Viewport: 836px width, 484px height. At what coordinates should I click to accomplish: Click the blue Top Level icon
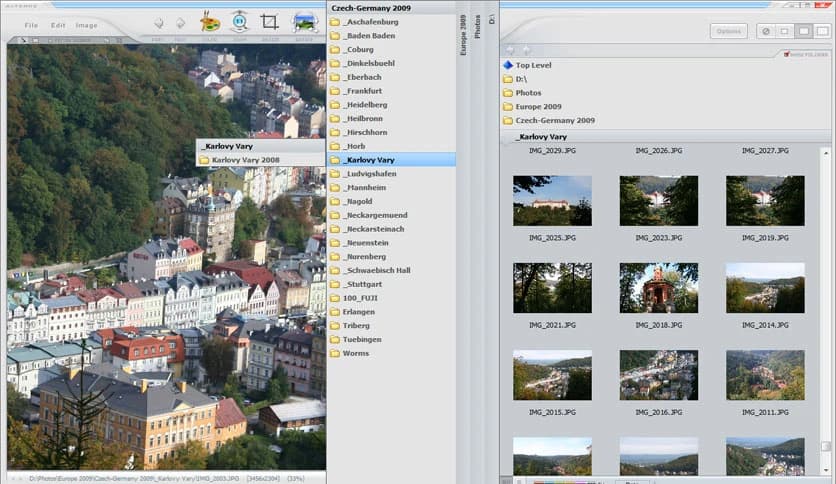(508, 65)
